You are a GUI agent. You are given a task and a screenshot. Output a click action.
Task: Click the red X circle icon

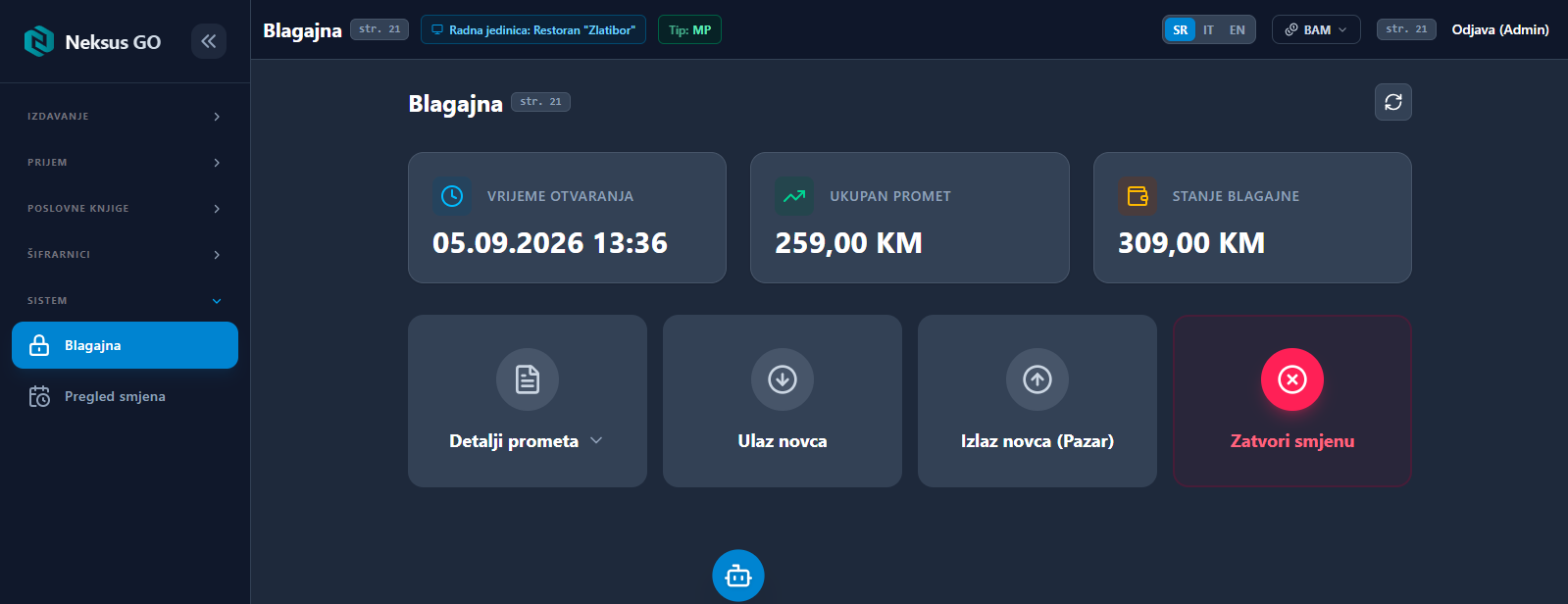[x=1292, y=379]
